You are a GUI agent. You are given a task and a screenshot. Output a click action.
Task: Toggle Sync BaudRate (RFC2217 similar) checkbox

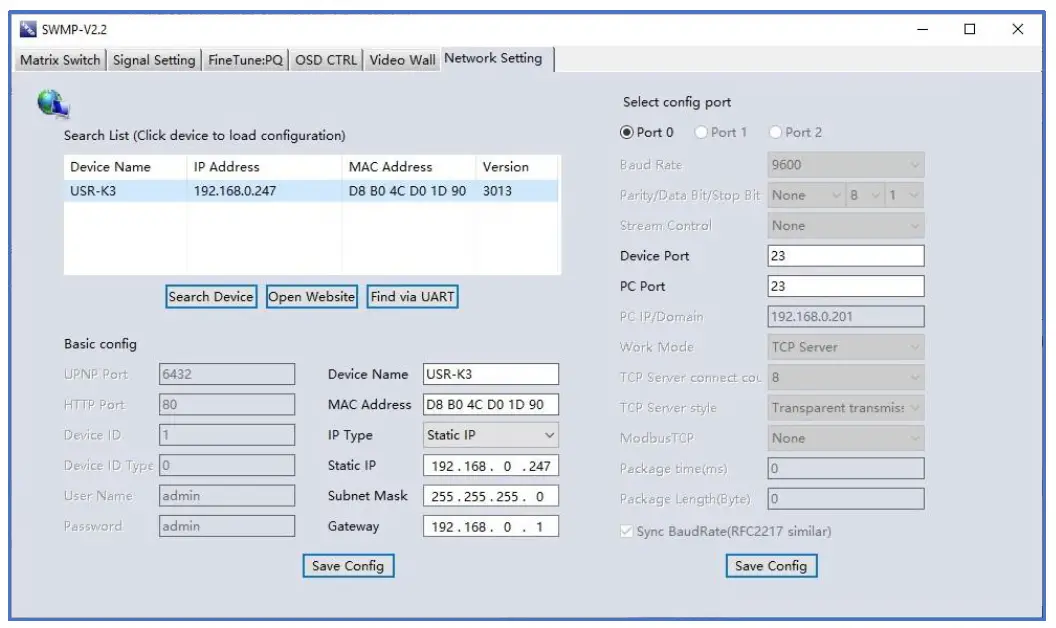tap(626, 531)
